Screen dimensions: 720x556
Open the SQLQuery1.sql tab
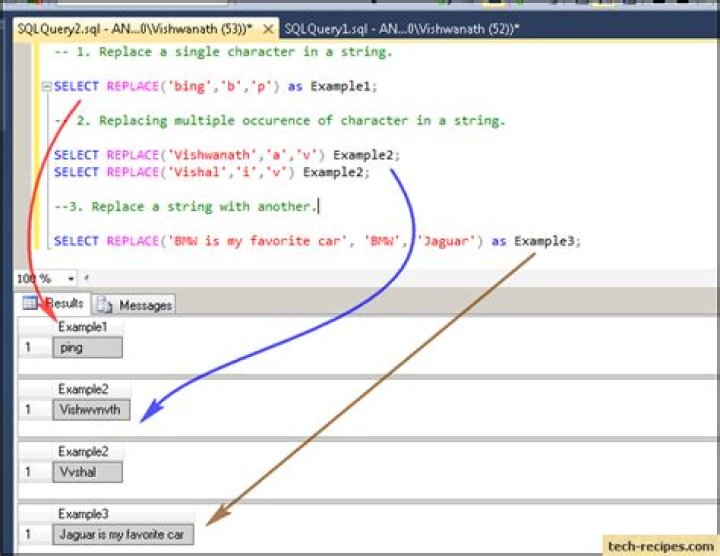[x=402, y=29]
